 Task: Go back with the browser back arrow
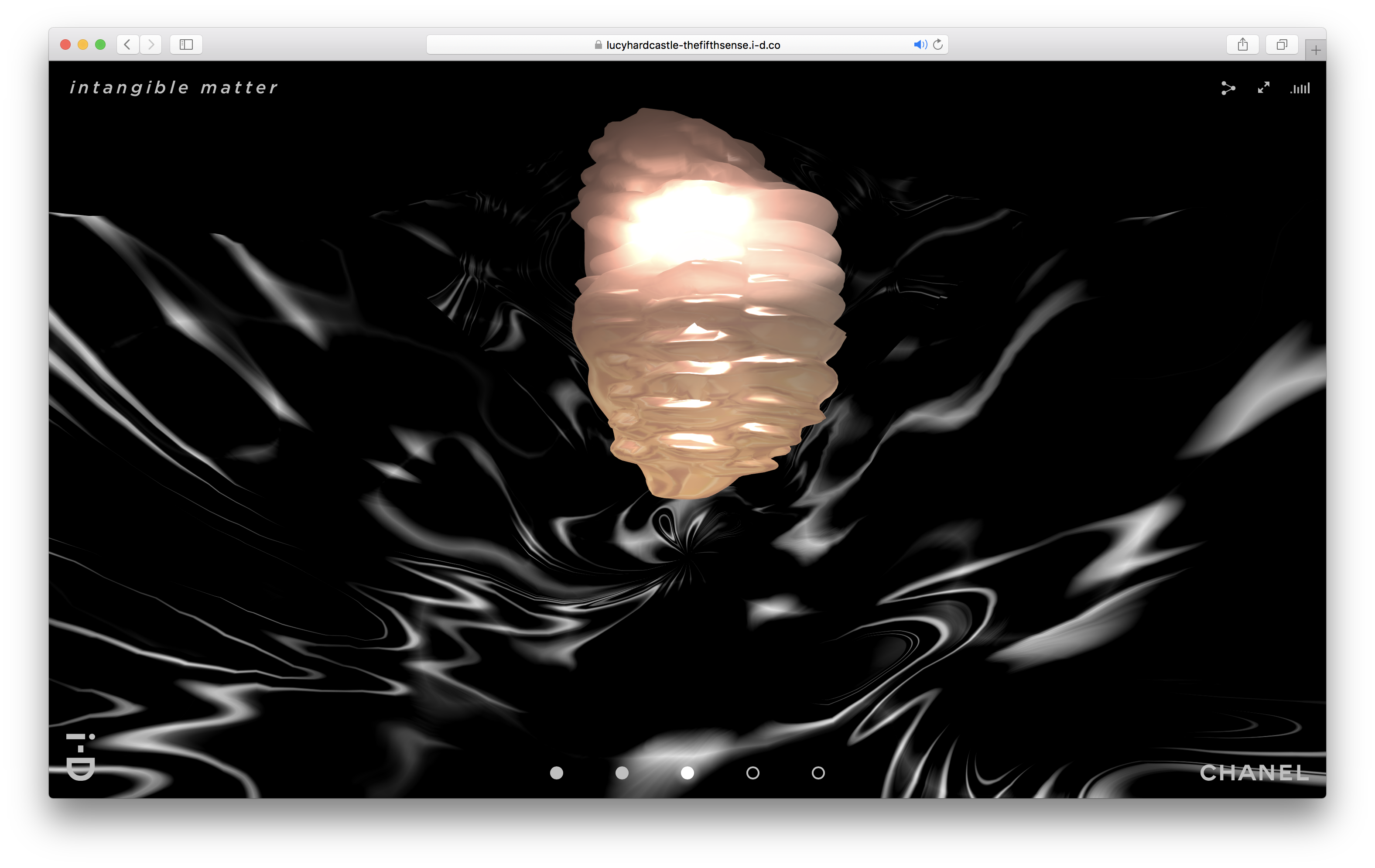(128, 44)
